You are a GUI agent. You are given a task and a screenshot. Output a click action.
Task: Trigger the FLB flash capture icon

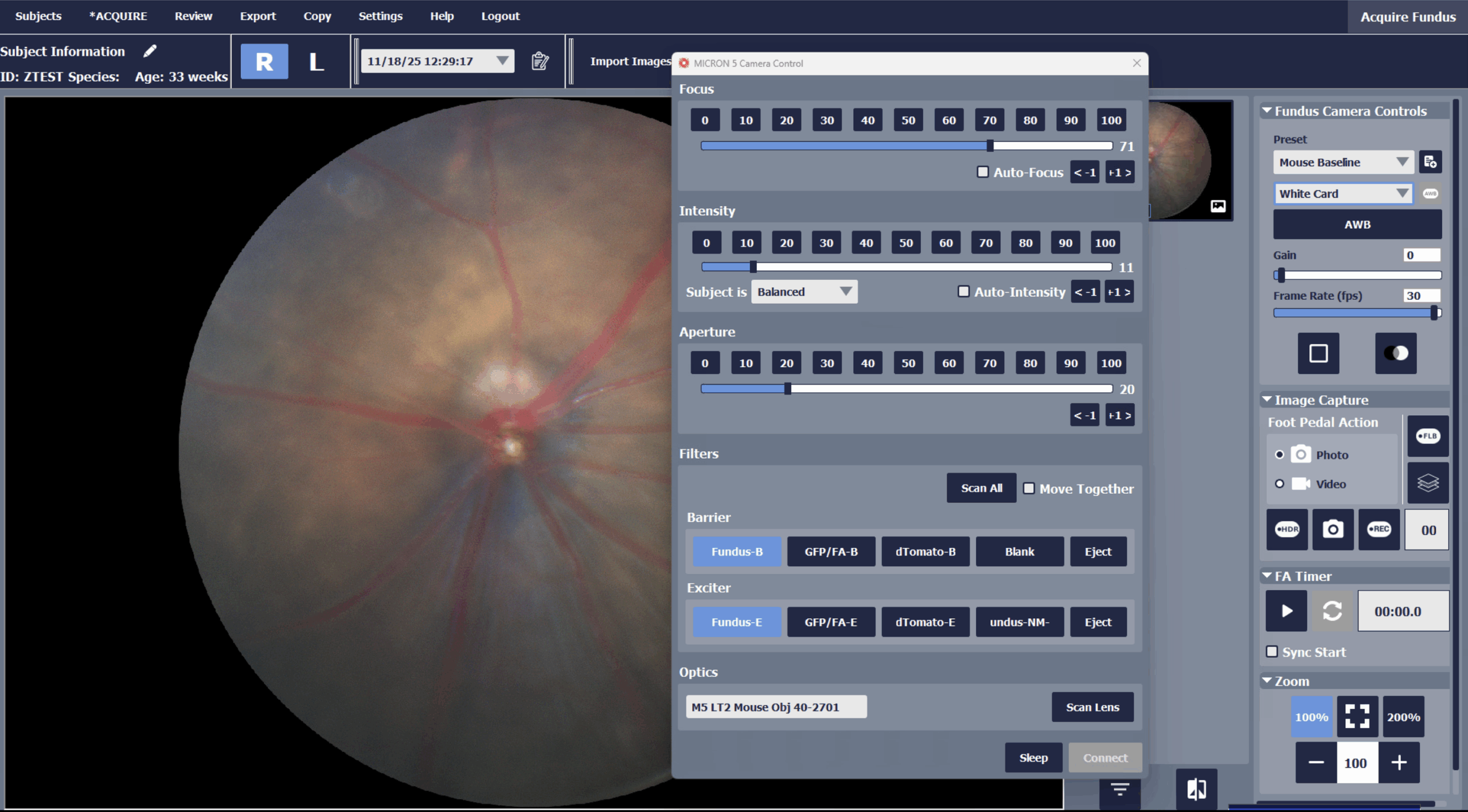pyautogui.click(x=1428, y=436)
